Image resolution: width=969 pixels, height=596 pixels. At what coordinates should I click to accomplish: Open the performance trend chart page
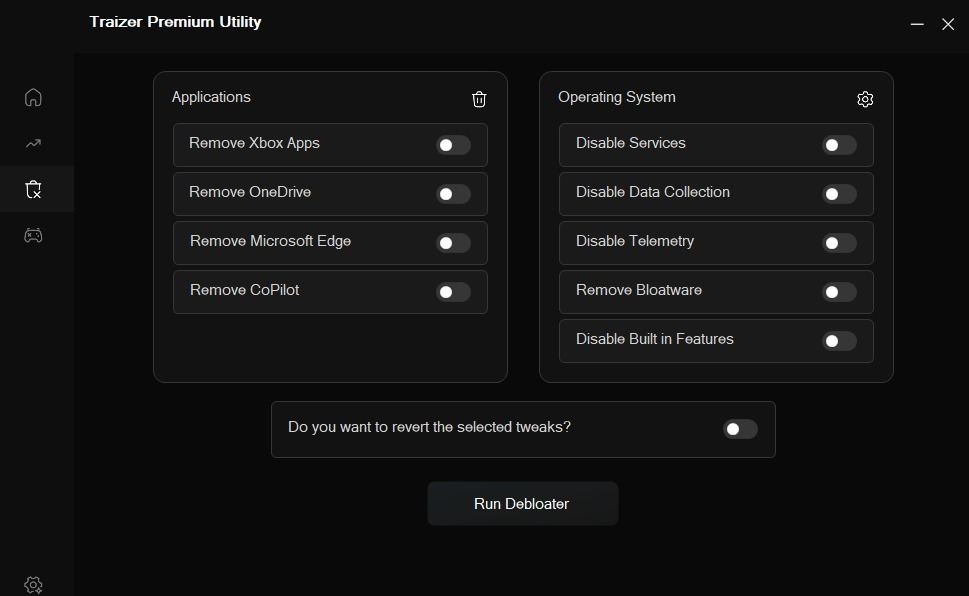33,143
